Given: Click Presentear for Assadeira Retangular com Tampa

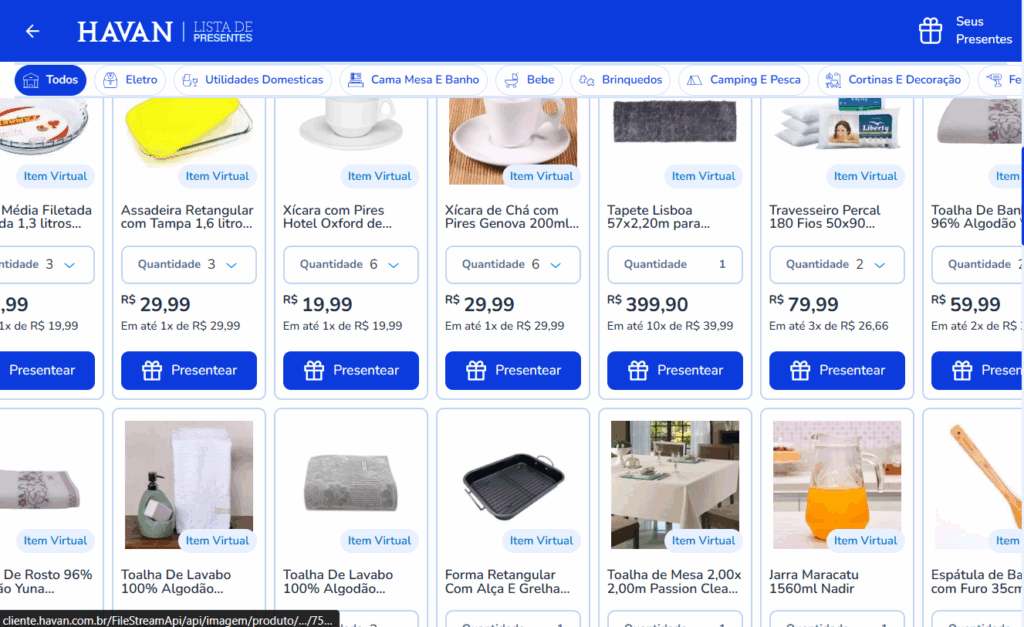Looking at the screenshot, I should (189, 370).
